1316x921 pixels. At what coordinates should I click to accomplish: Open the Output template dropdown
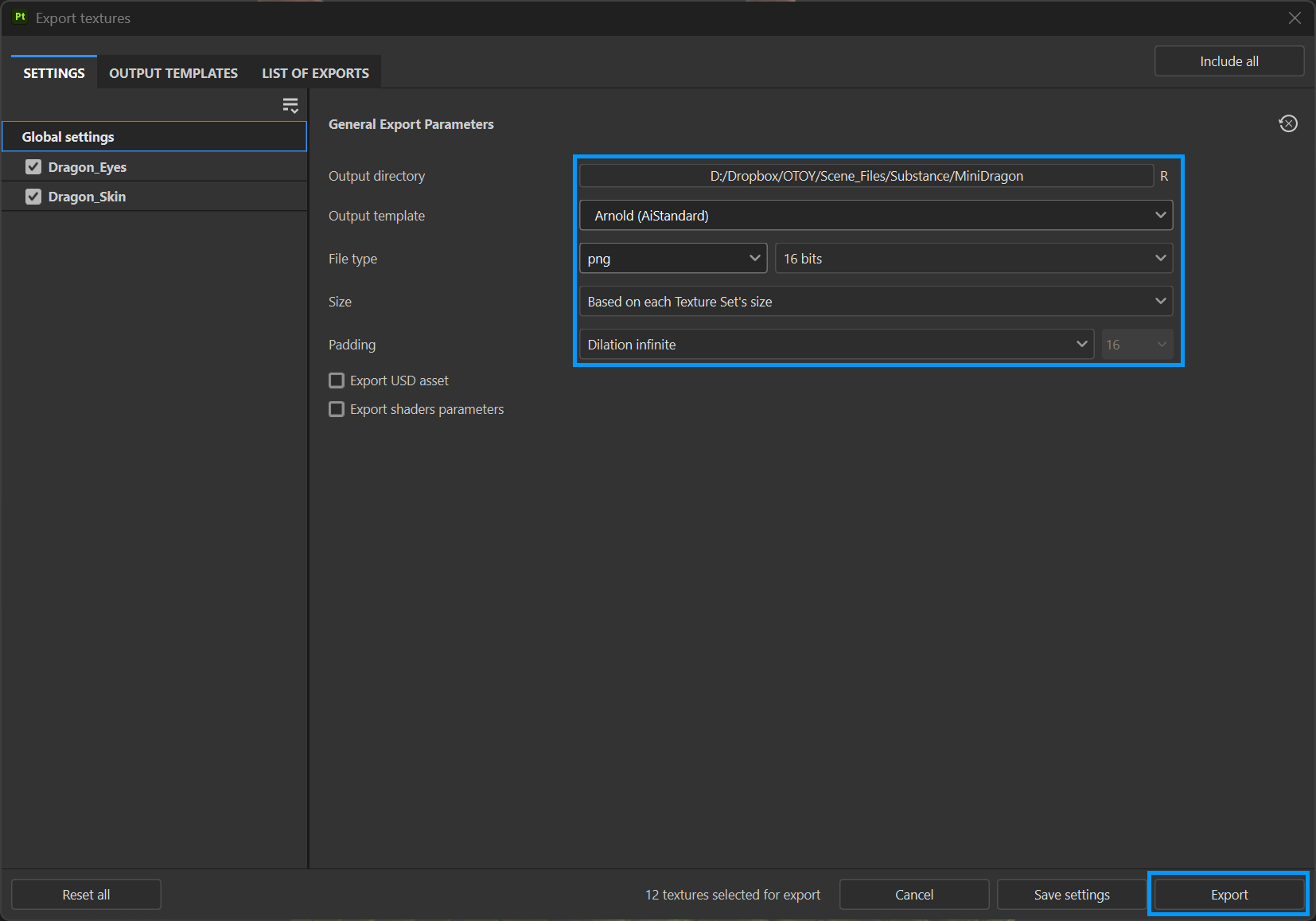tap(875, 216)
